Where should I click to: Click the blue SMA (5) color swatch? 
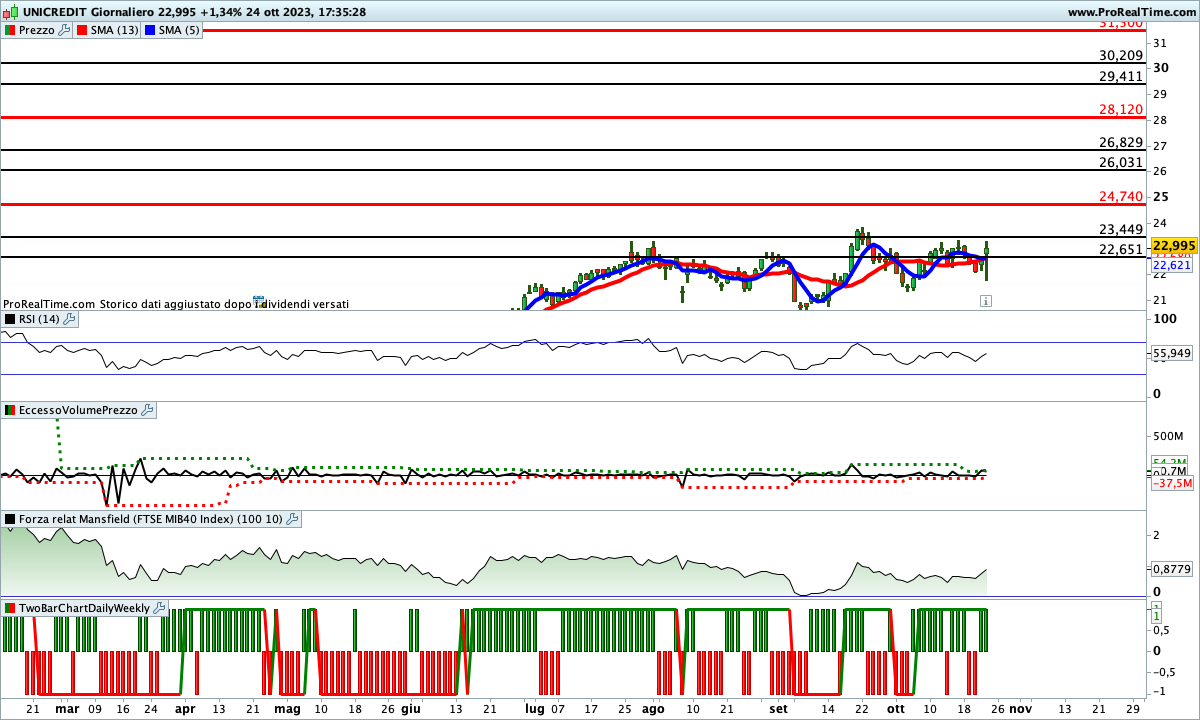pos(150,30)
